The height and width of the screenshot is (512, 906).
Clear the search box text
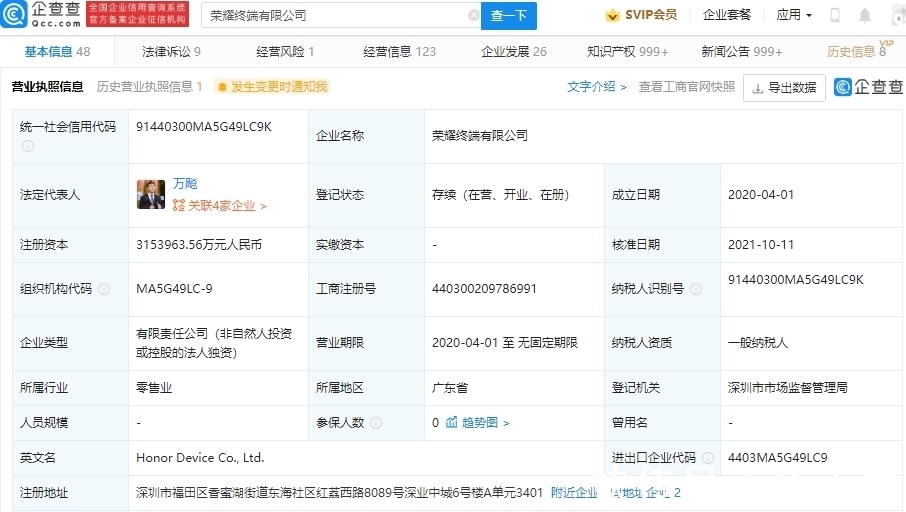(473, 16)
